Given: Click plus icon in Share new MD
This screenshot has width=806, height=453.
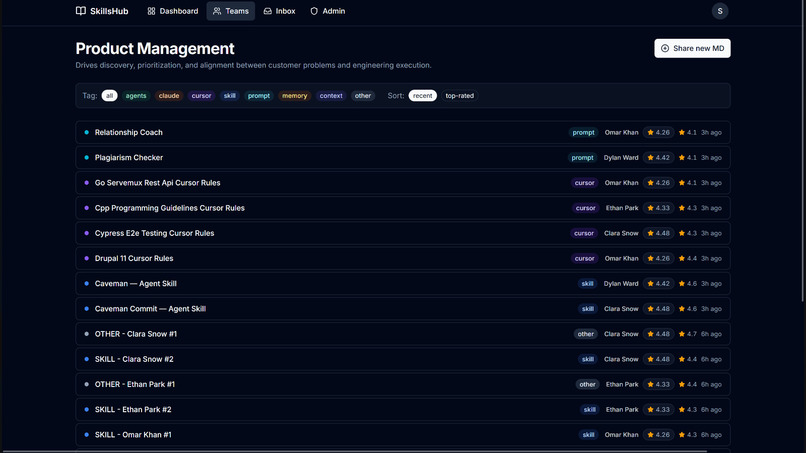Looking at the screenshot, I should [x=665, y=48].
